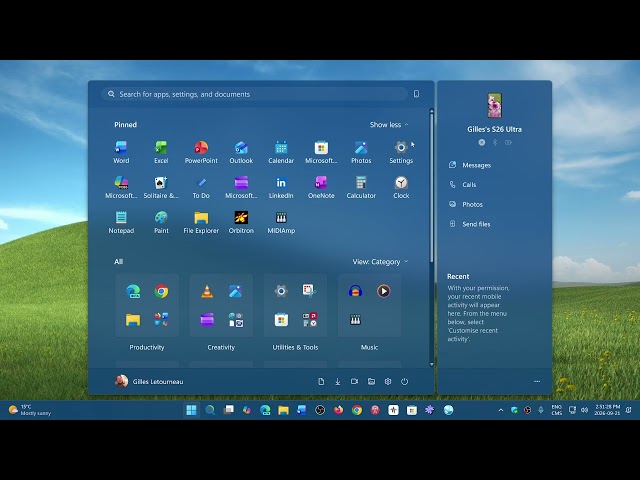
Task: Open the Gilles Letourneau account menu
Action: [149, 381]
